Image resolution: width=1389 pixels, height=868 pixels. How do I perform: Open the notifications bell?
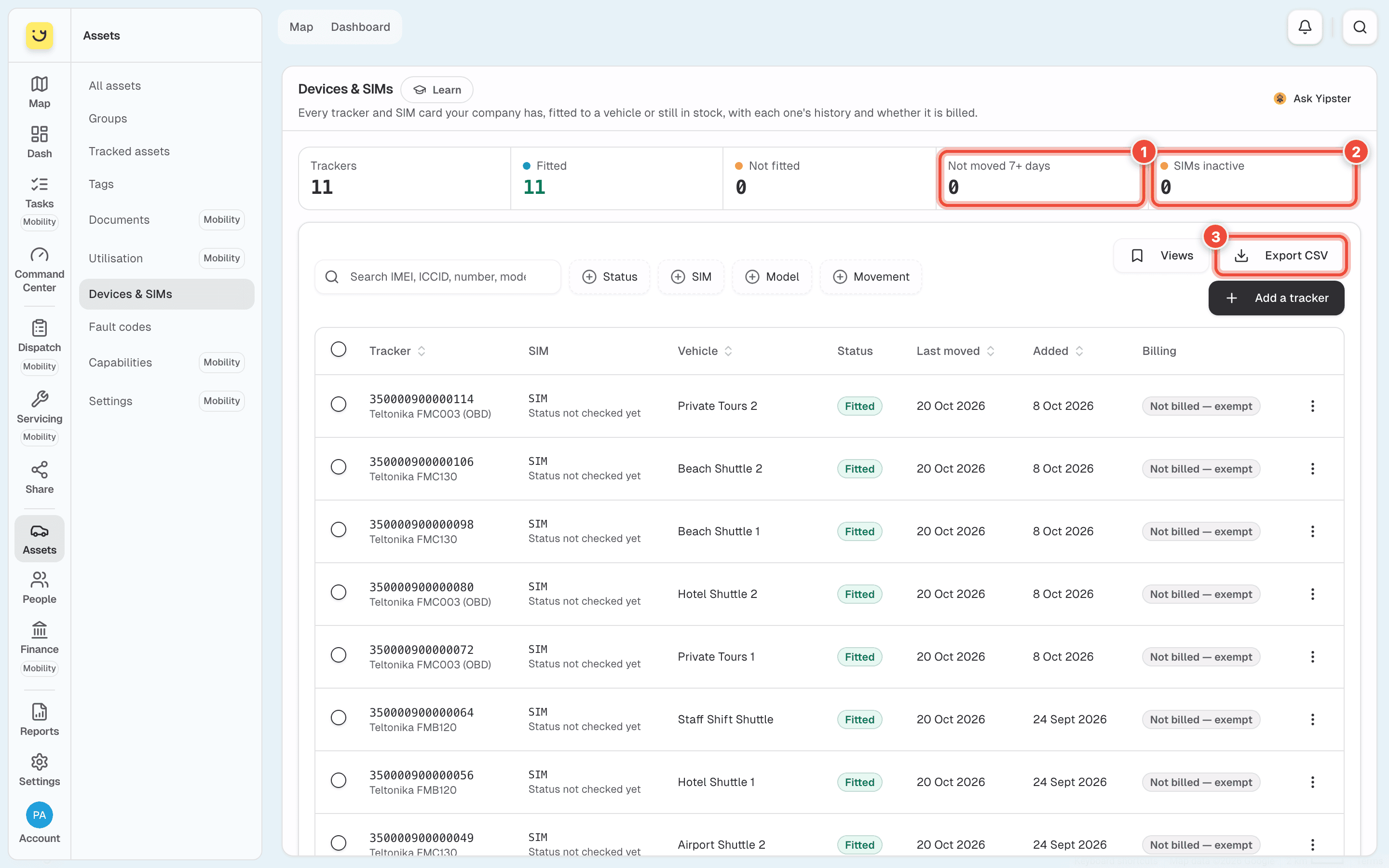pos(1305,27)
